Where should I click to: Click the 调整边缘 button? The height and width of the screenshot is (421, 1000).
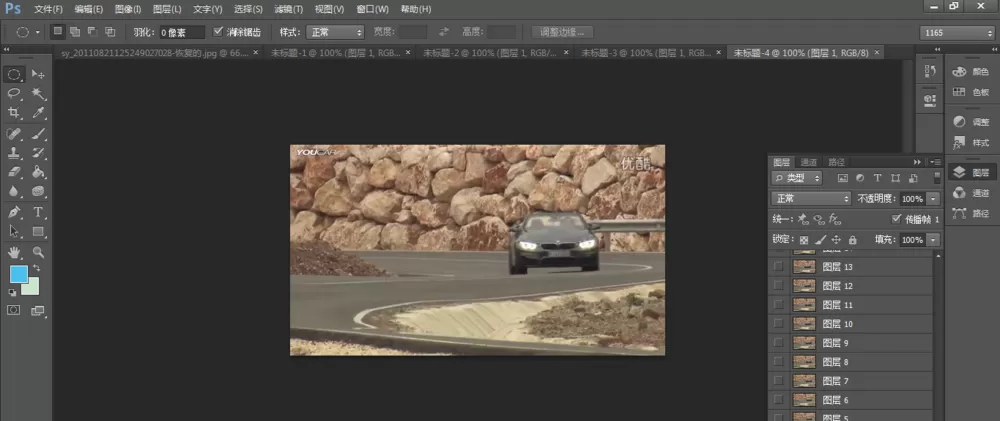tap(562, 32)
